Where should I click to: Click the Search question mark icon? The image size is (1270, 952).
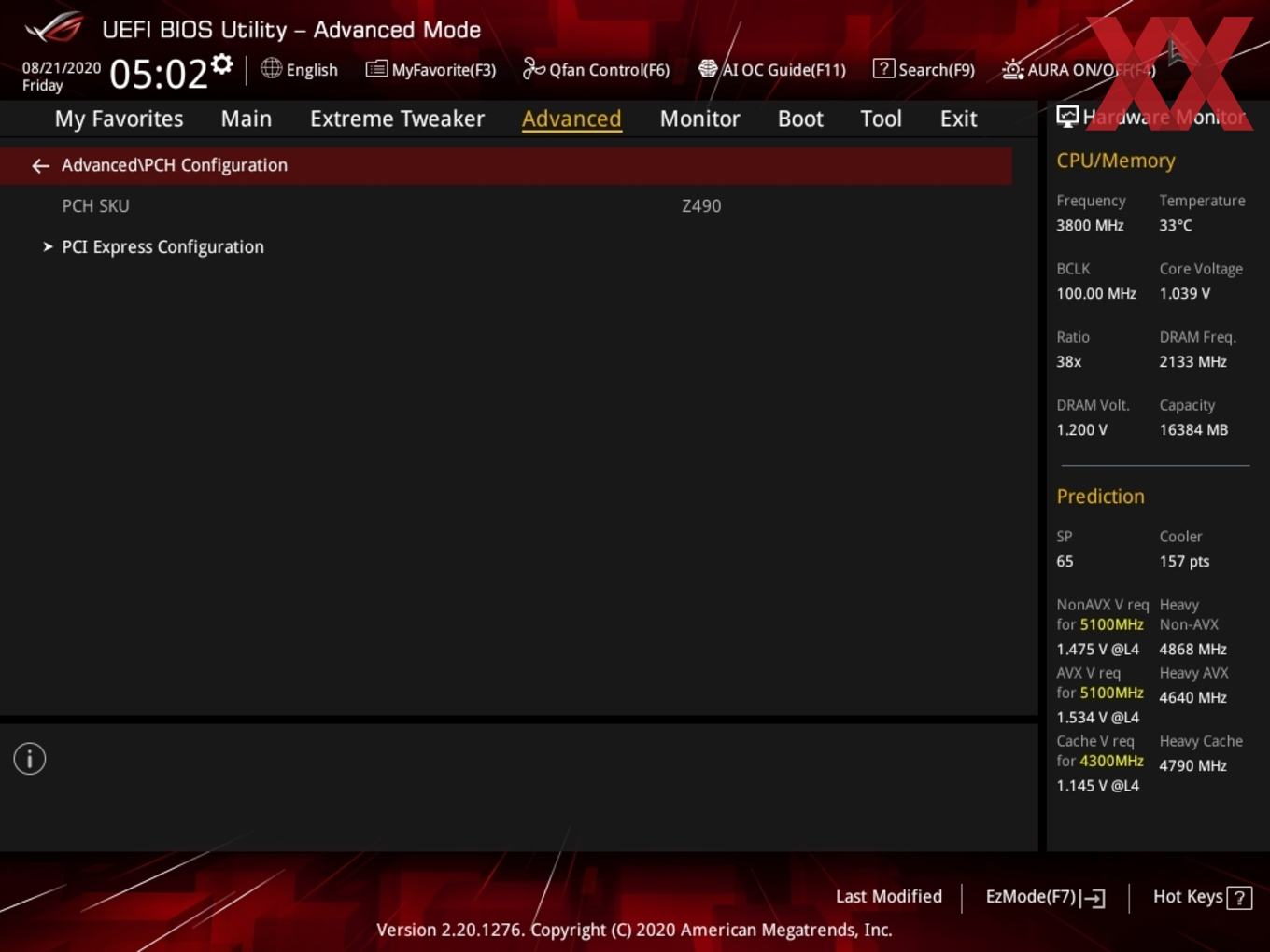tap(883, 68)
